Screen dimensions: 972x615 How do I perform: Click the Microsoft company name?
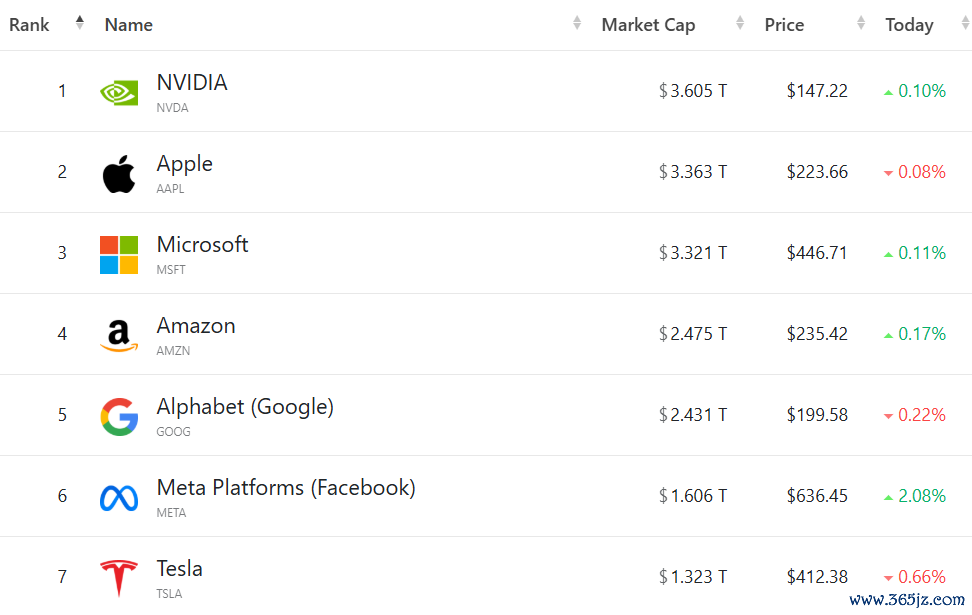tap(202, 244)
